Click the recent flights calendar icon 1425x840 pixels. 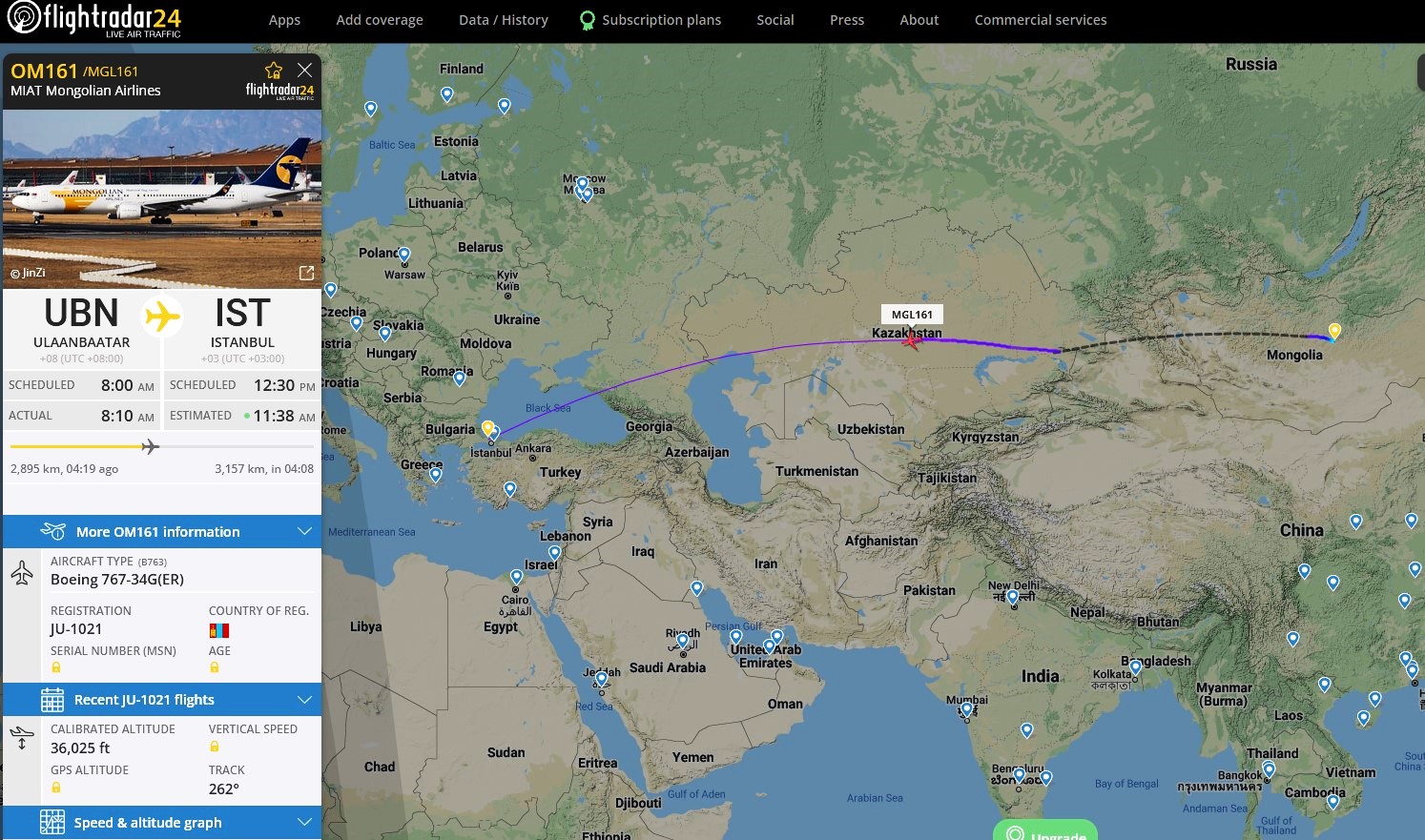click(x=52, y=700)
